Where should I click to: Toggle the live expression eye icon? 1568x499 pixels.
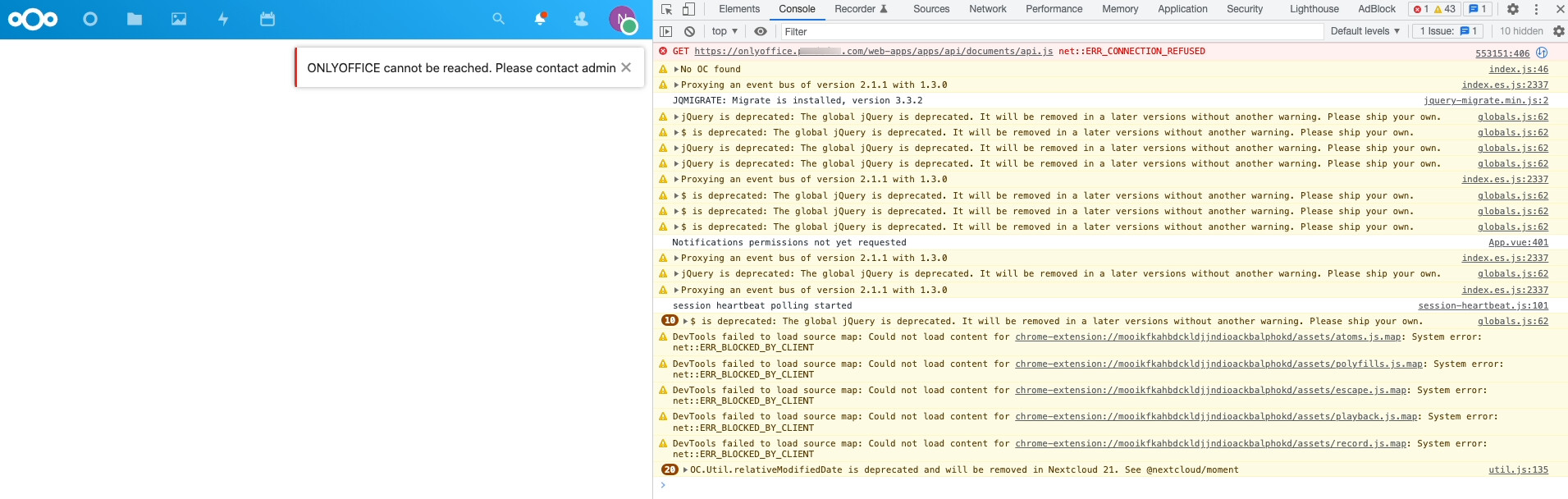click(761, 31)
